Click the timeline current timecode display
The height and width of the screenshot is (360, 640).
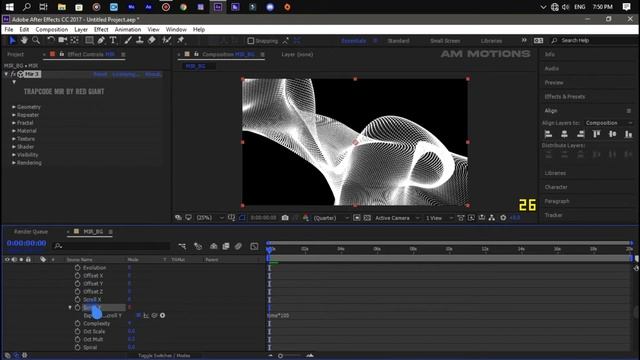tap(27, 243)
